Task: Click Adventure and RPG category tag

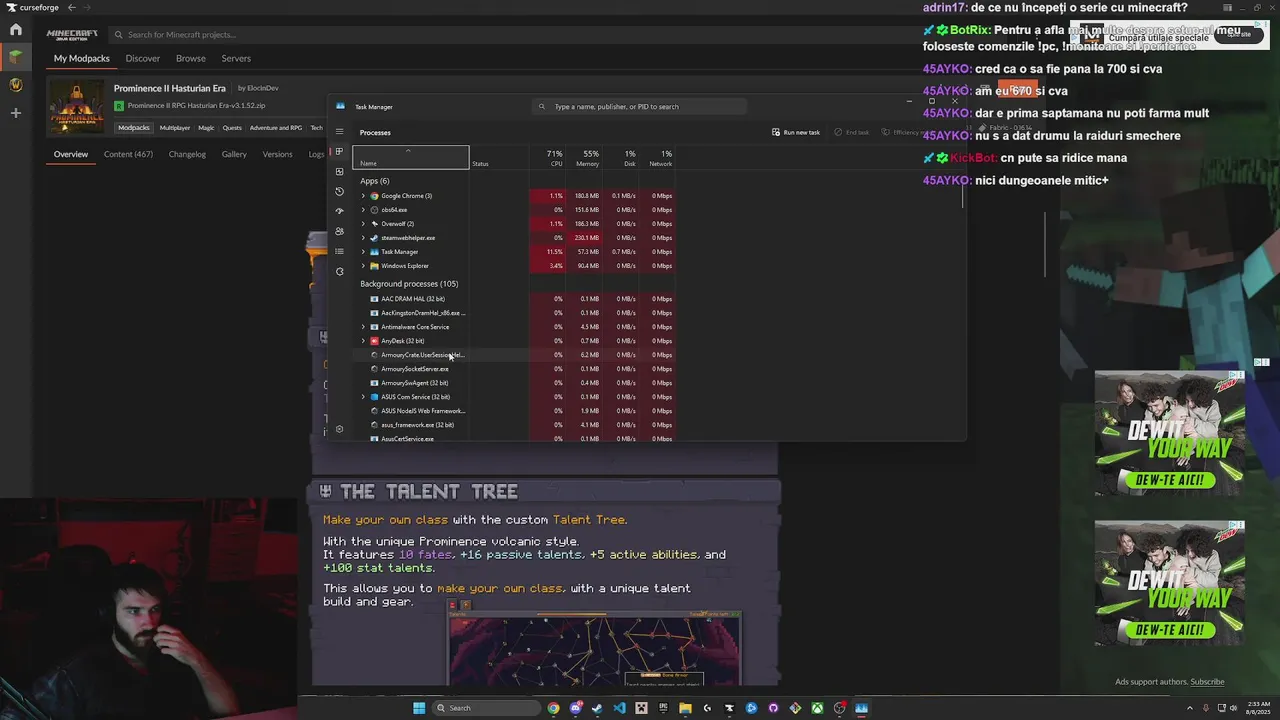Action: (276, 128)
